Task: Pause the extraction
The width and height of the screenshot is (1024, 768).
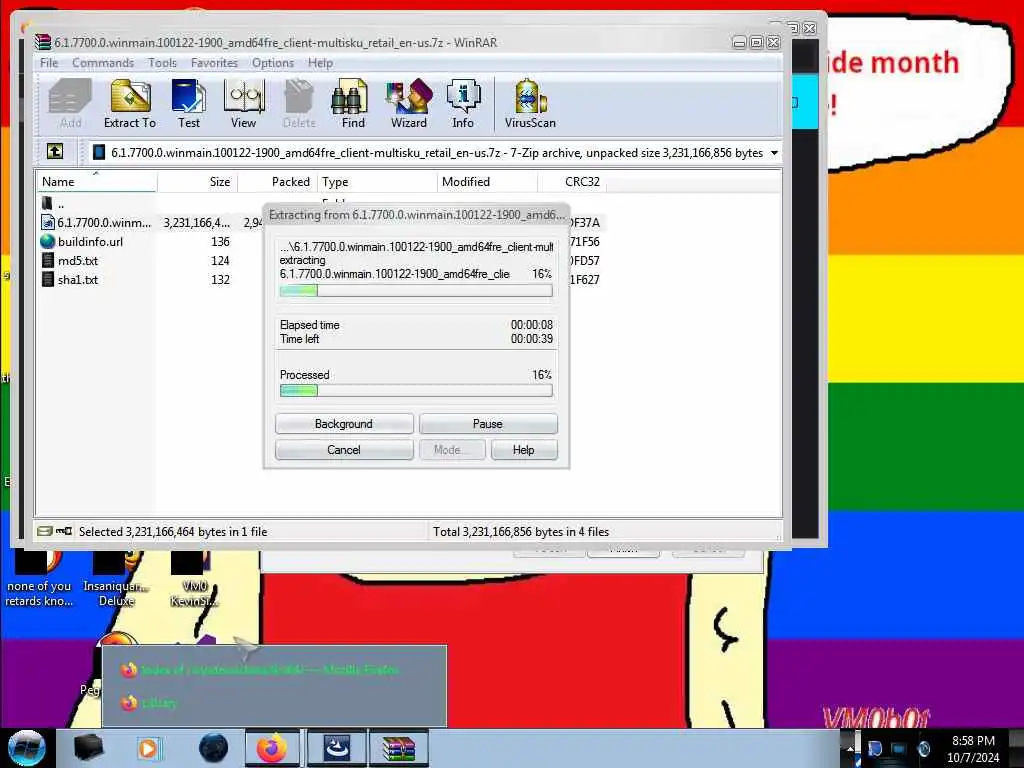Action: tap(488, 424)
